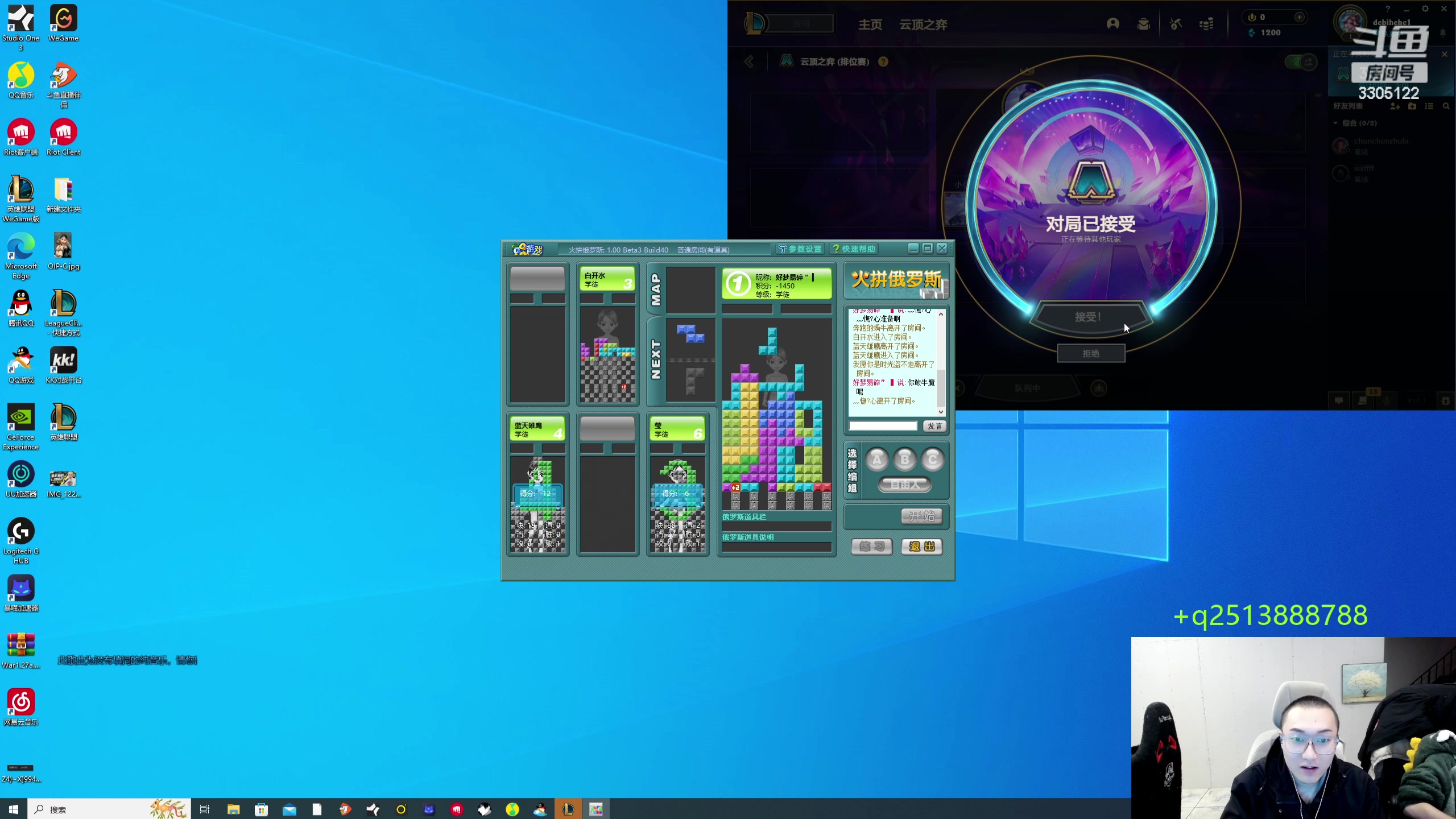Viewport: 1456px width, 819px height.
Task: Select the 腾讯QQ desktop icon
Action: tap(20, 308)
